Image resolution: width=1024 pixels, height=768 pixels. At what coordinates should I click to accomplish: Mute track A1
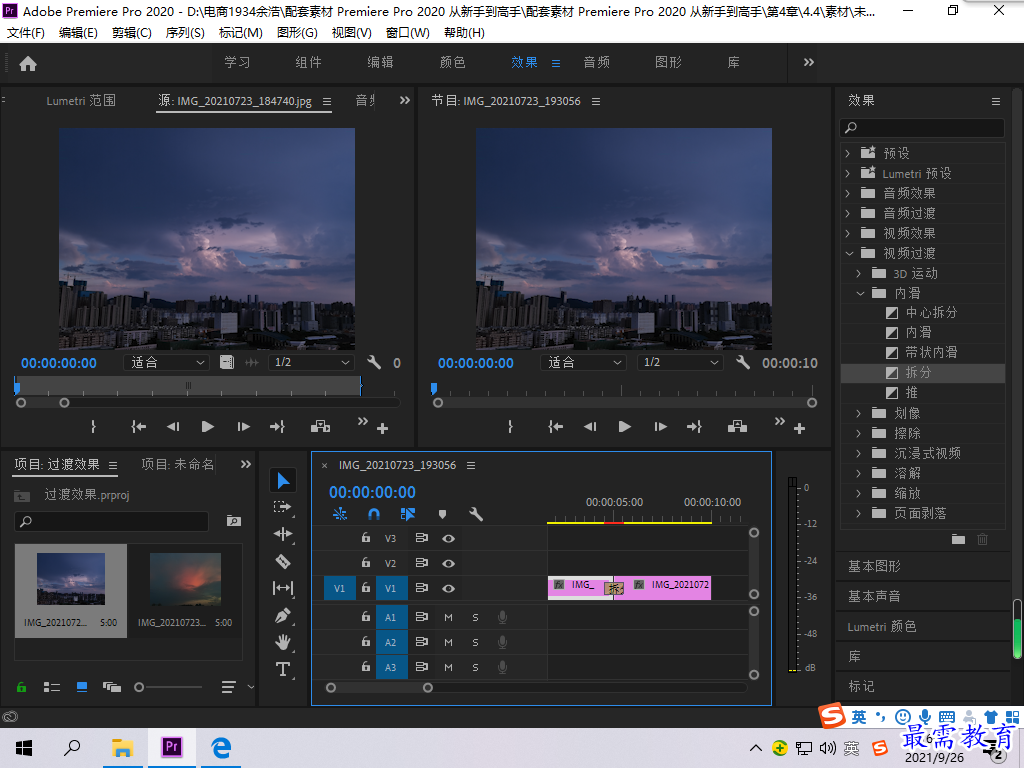[448, 617]
